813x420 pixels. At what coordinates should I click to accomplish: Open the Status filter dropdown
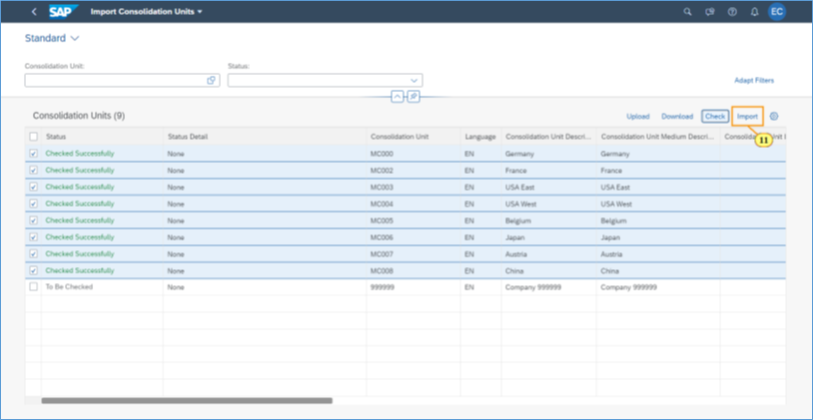coord(413,80)
